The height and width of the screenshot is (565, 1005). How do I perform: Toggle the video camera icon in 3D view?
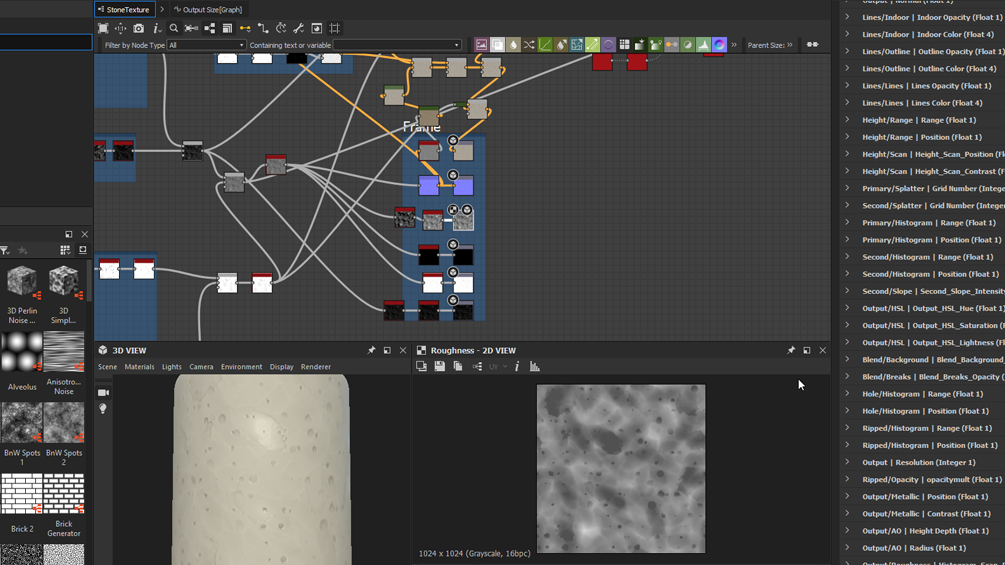(103, 392)
